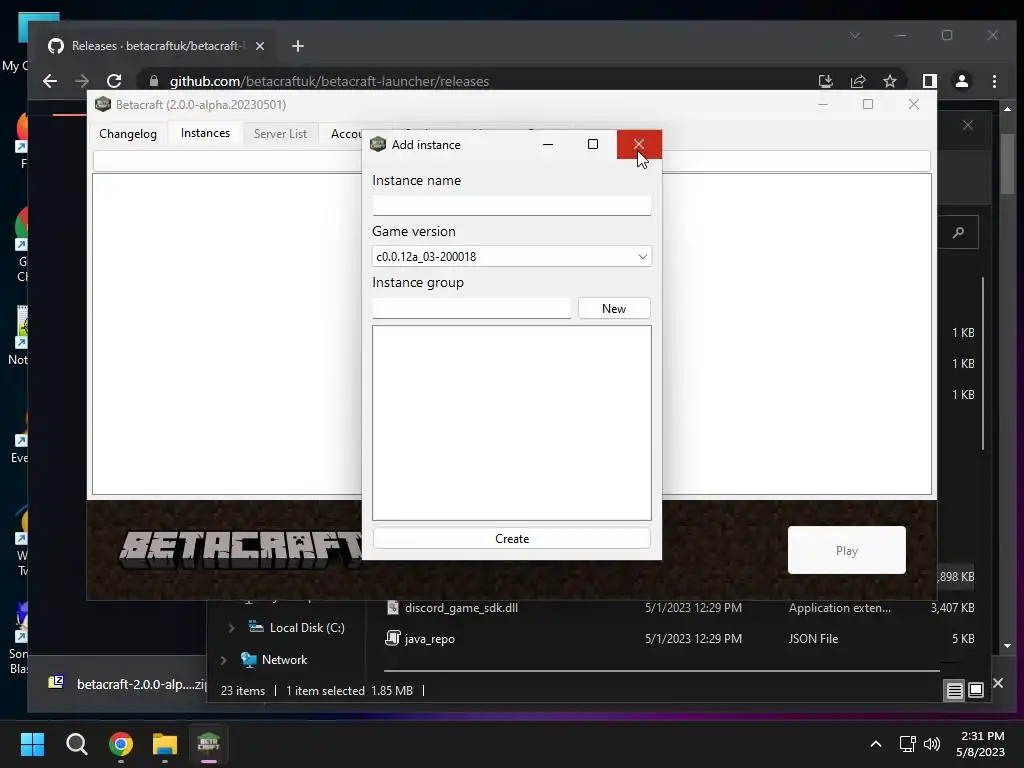
Task: Click the Betacraft taskbar icon
Action: [x=208, y=744]
